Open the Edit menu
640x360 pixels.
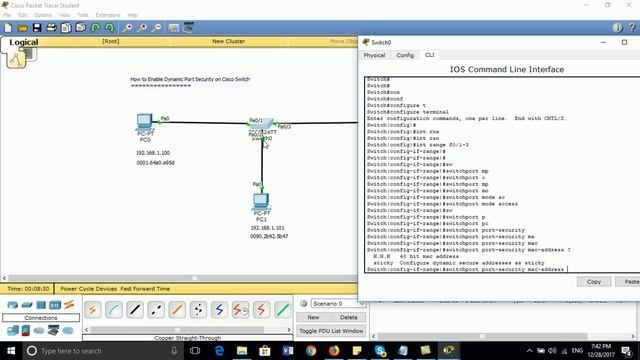tap(22, 15)
